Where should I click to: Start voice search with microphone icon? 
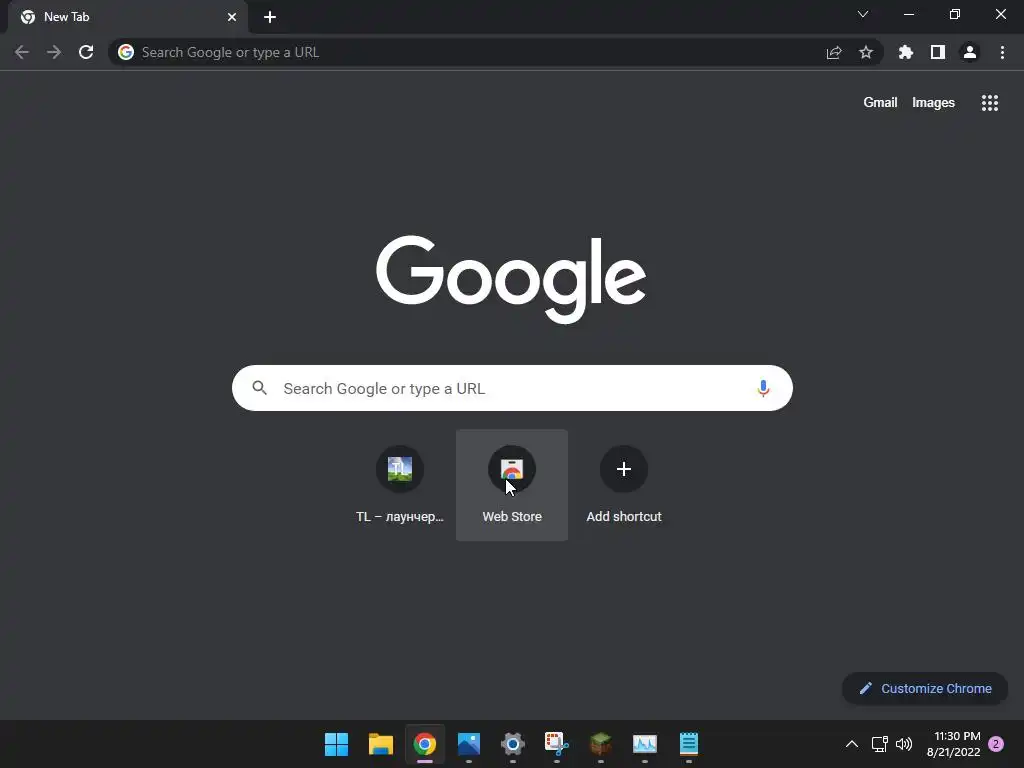click(763, 389)
